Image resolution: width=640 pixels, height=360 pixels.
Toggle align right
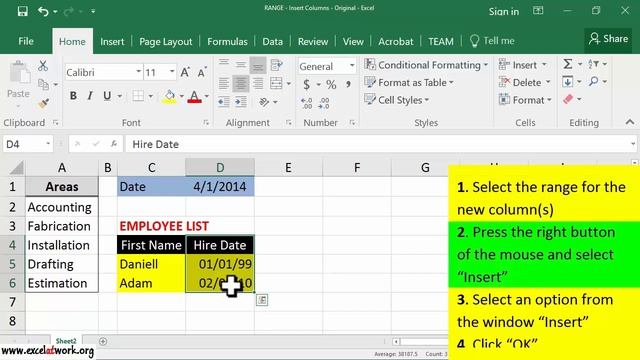pyautogui.click(x=258, y=83)
